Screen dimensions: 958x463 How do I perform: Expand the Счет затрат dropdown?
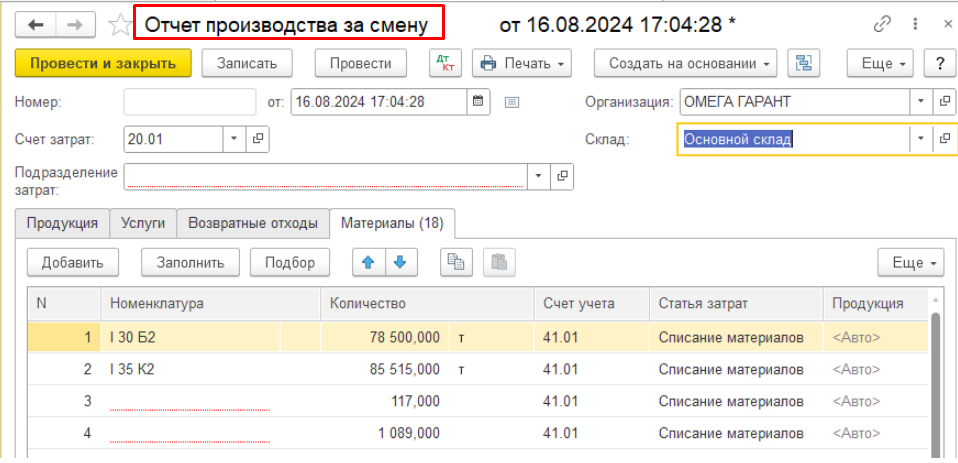233,139
